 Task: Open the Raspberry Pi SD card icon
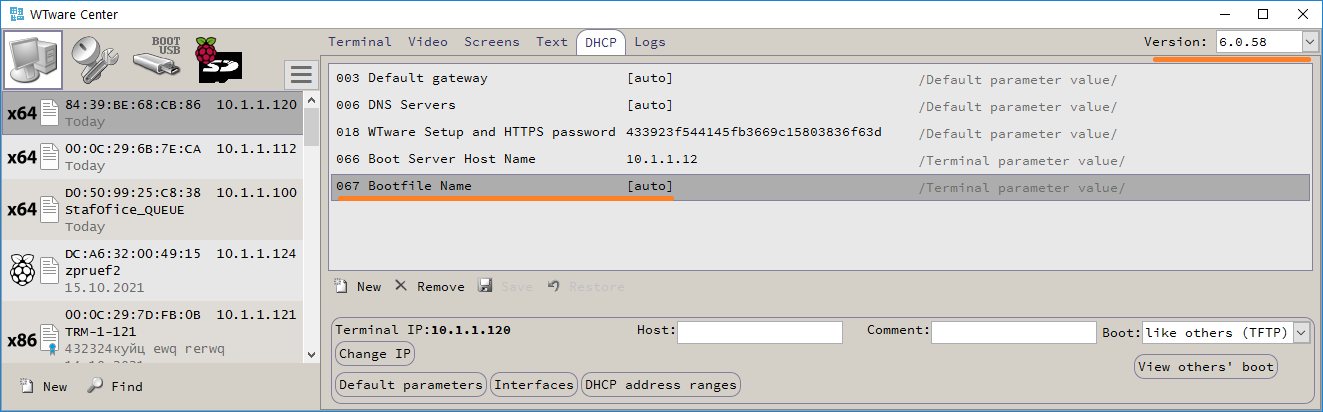(219, 60)
